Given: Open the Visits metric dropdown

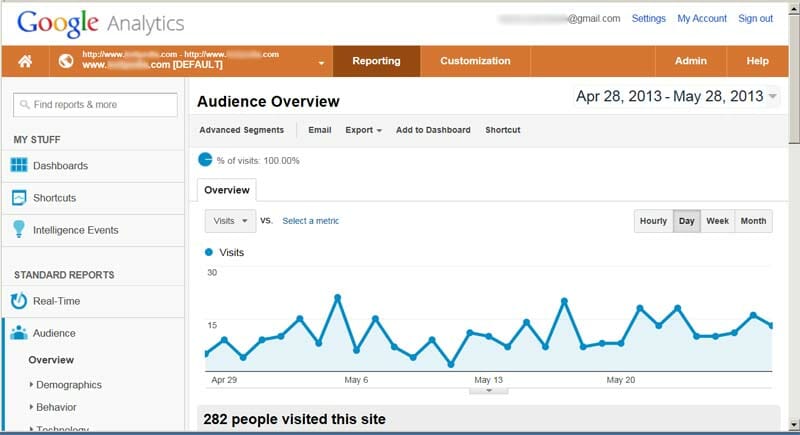Looking at the screenshot, I should (x=230, y=221).
